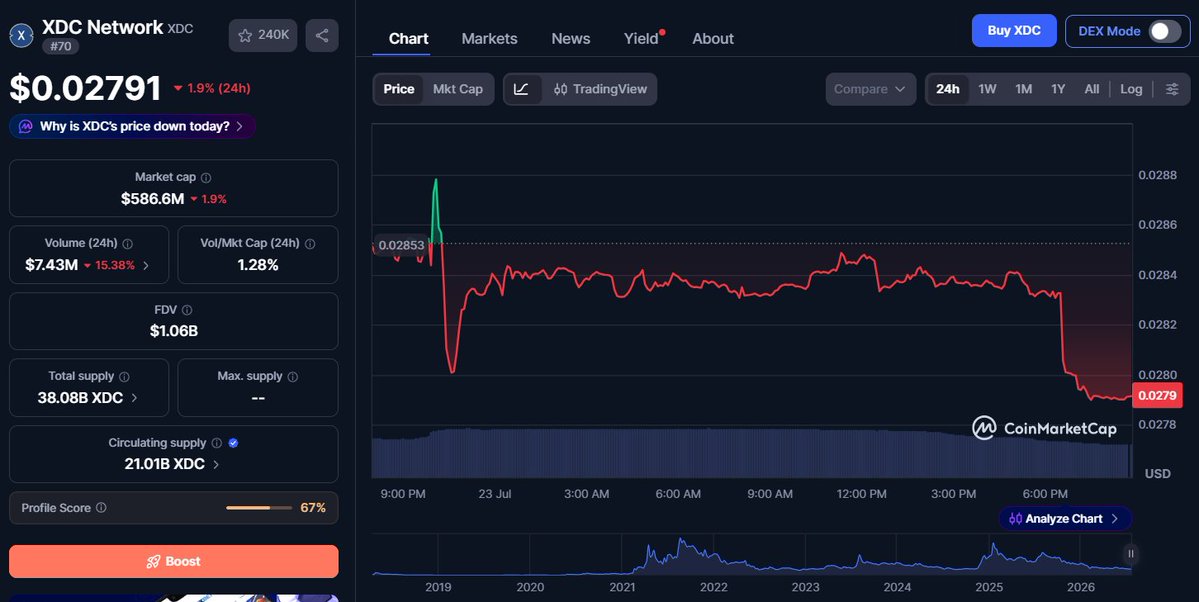
Task: Click Profile Score info icon
Action: pos(101,508)
